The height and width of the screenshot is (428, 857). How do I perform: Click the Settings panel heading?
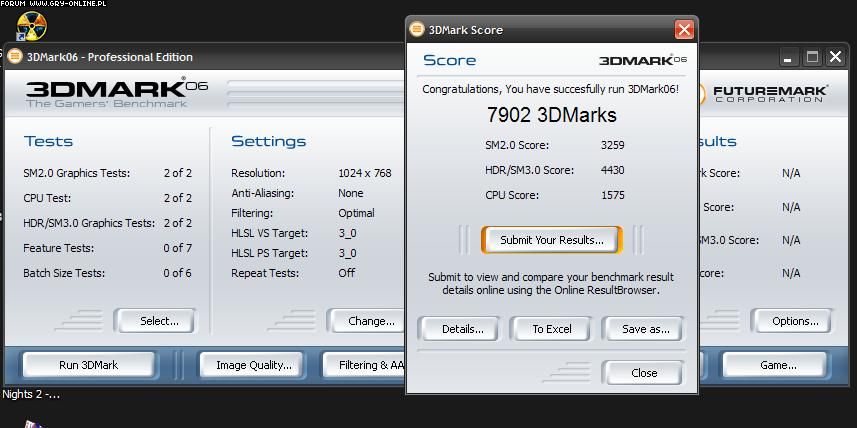[268, 141]
